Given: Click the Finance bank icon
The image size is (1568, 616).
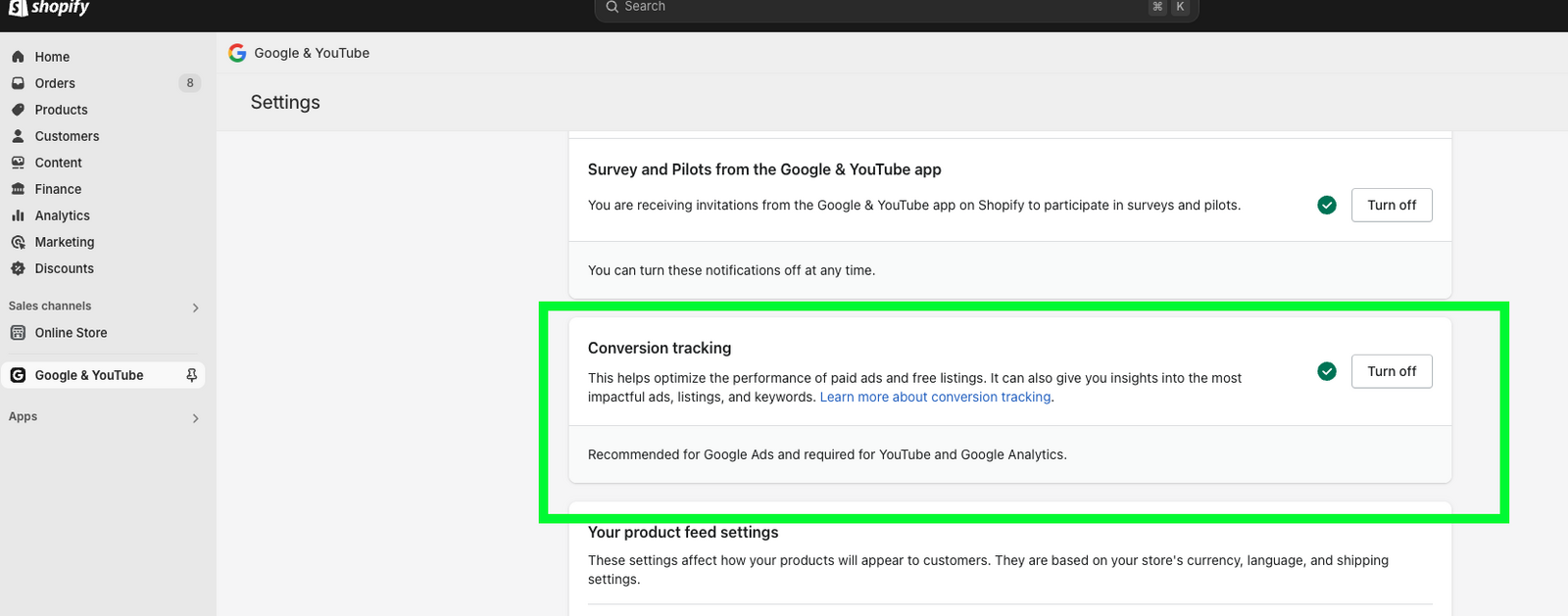Looking at the screenshot, I should [x=18, y=189].
